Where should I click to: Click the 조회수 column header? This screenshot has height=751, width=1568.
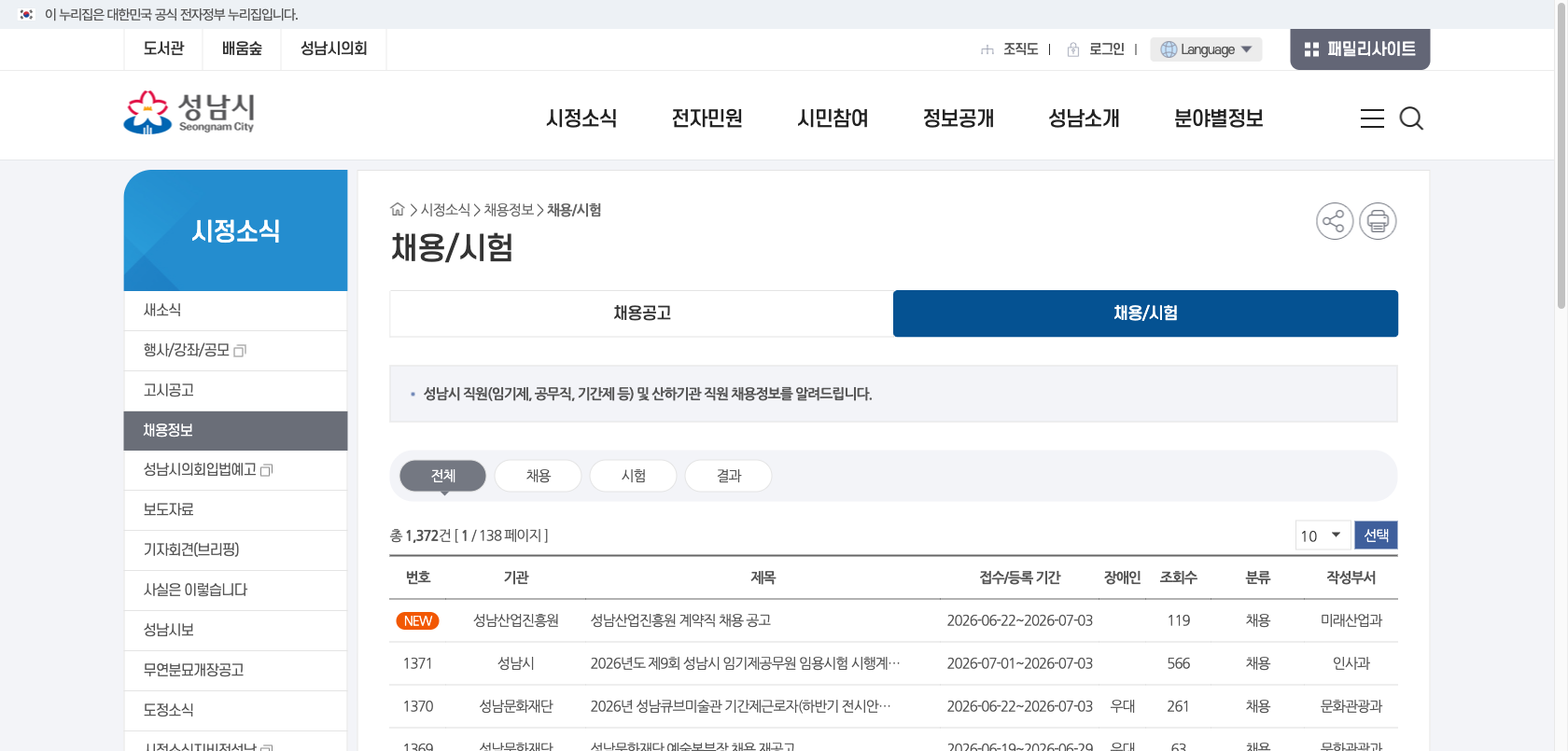(x=1178, y=577)
